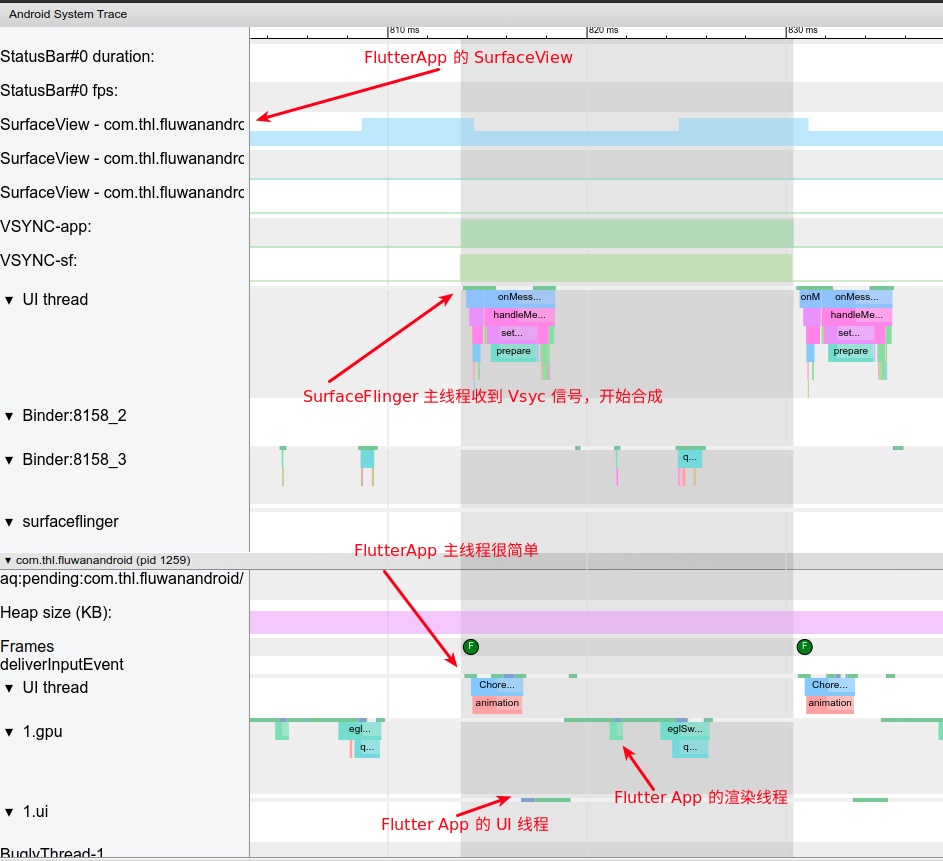Screen dimensions: 943x861
Task: Select the green prepare slice before 820 ms
Action: coord(515,352)
